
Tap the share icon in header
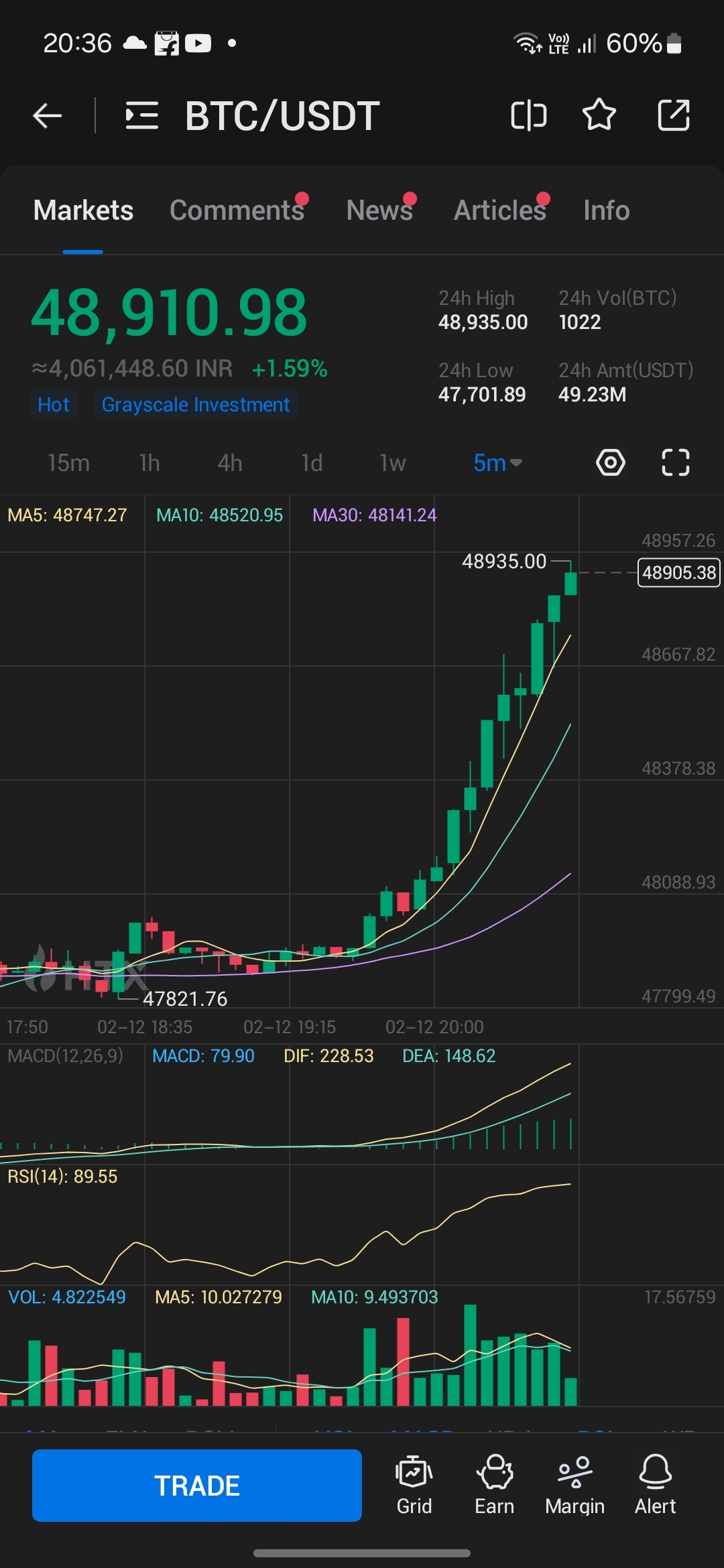673,115
